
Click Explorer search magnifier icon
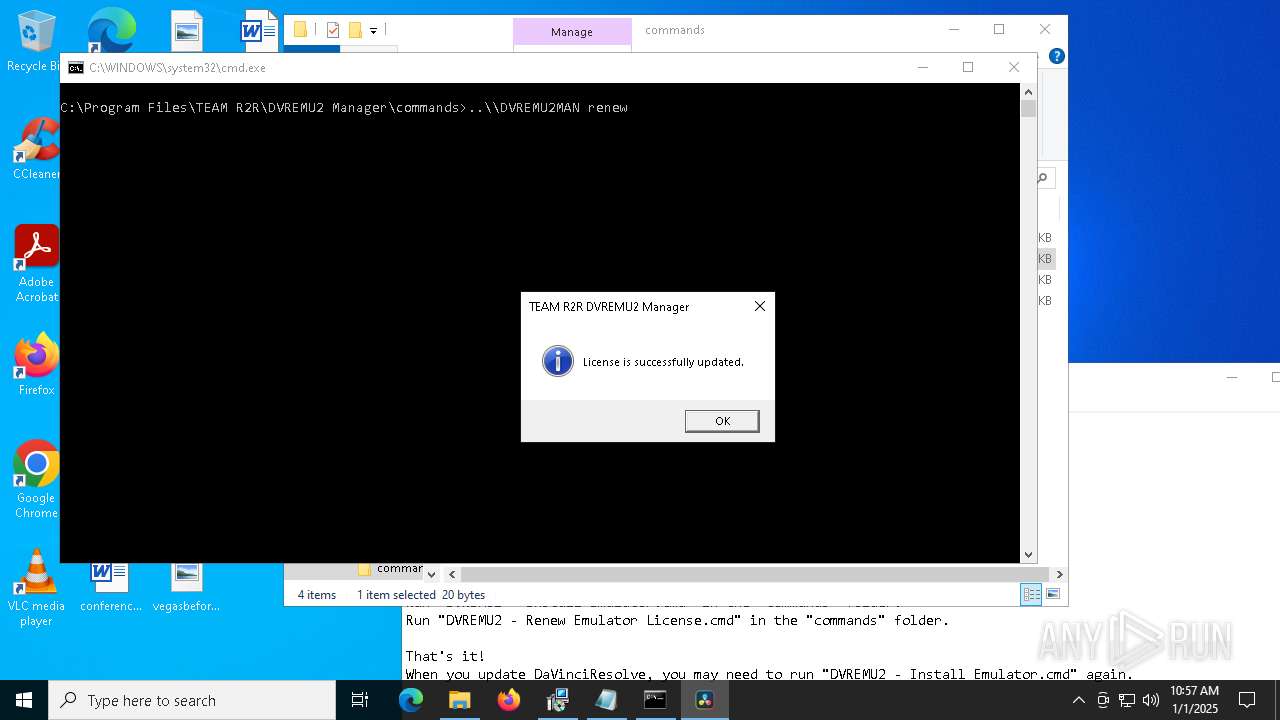pos(1043,178)
